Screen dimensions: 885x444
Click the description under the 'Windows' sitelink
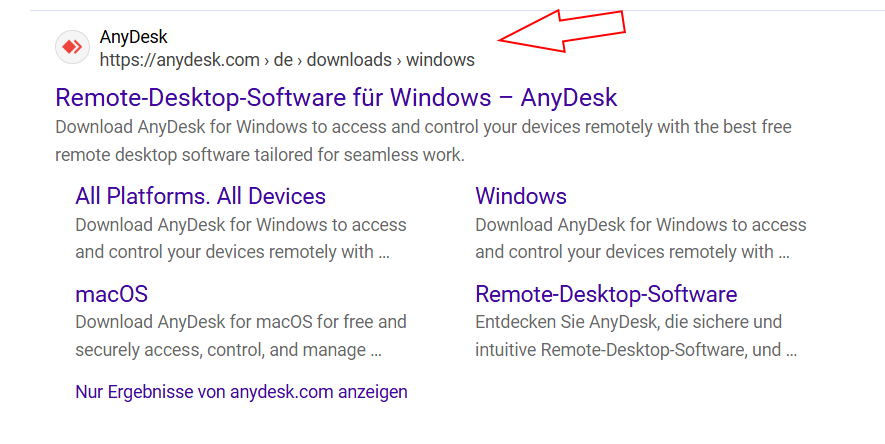tap(640, 238)
